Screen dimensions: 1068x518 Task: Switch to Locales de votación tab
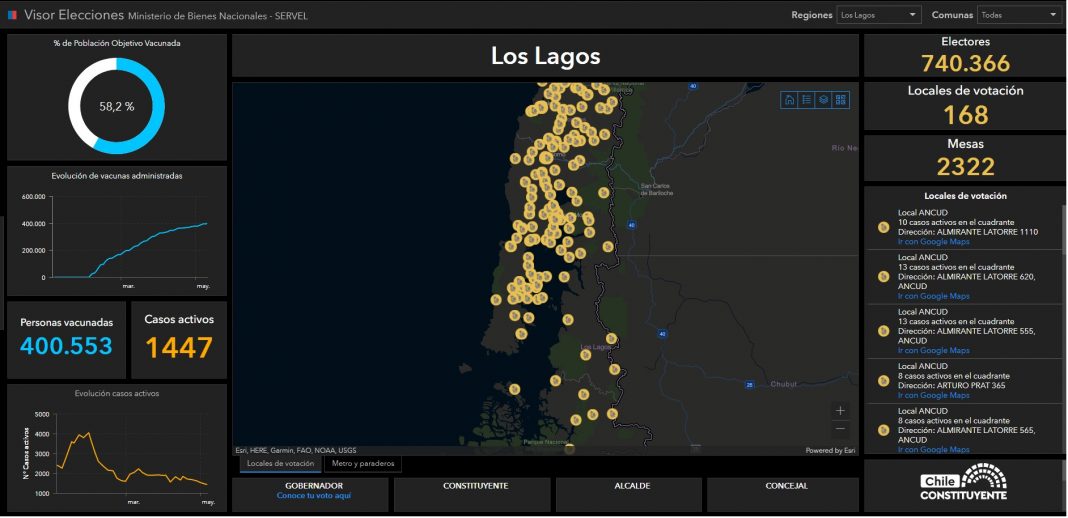pyautogui.click(x=280, y=464)
